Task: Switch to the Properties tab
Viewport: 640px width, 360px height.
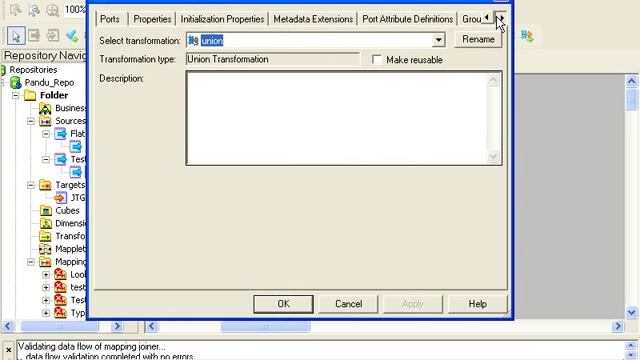Action: point(152,19)
